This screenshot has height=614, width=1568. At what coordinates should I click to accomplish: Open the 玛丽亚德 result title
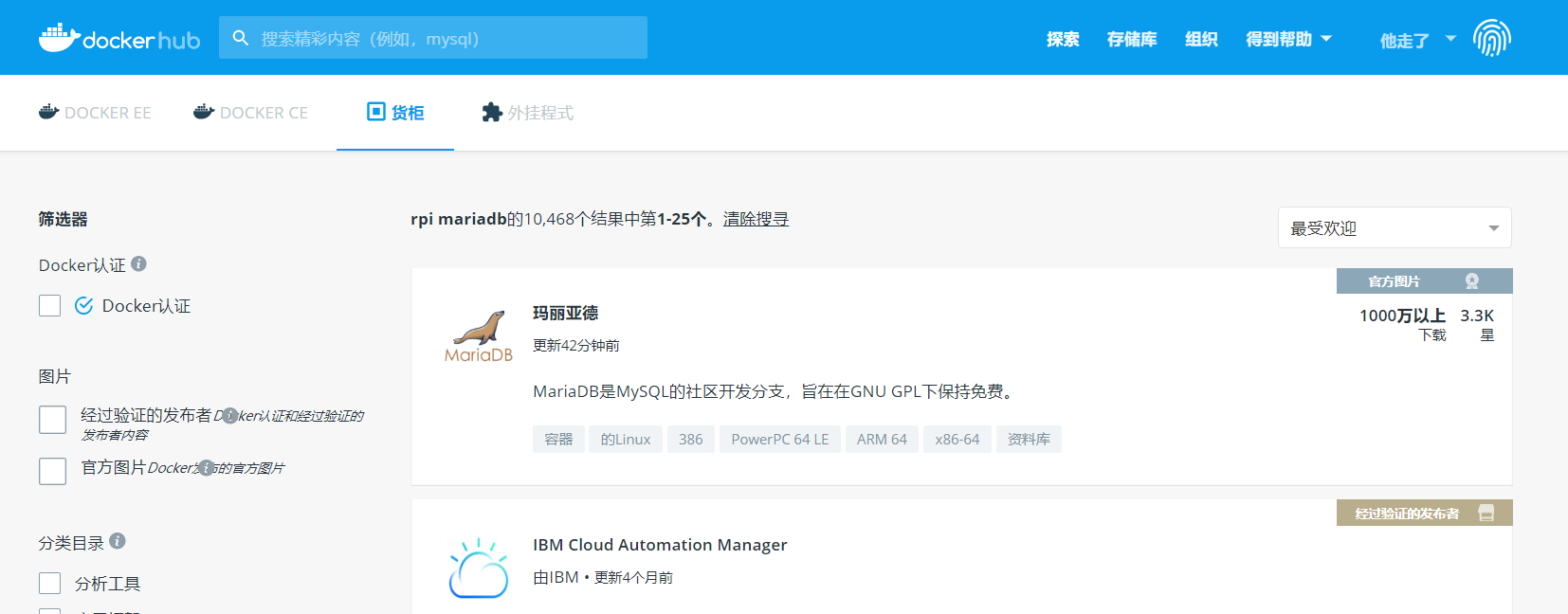coord(565,313)
